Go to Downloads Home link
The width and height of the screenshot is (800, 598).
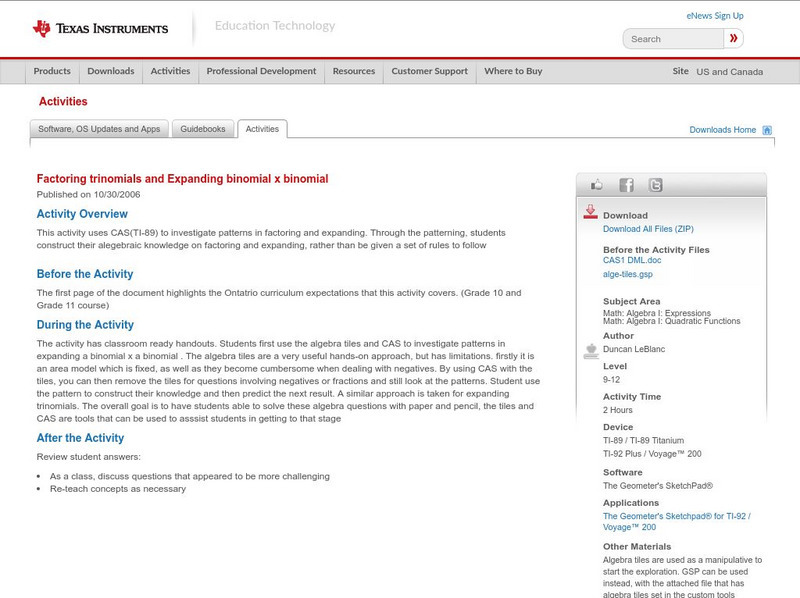(722, 130)
